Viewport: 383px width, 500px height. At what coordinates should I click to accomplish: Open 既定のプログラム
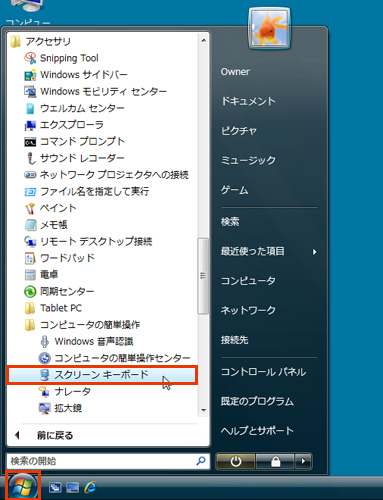pos(257,401)
